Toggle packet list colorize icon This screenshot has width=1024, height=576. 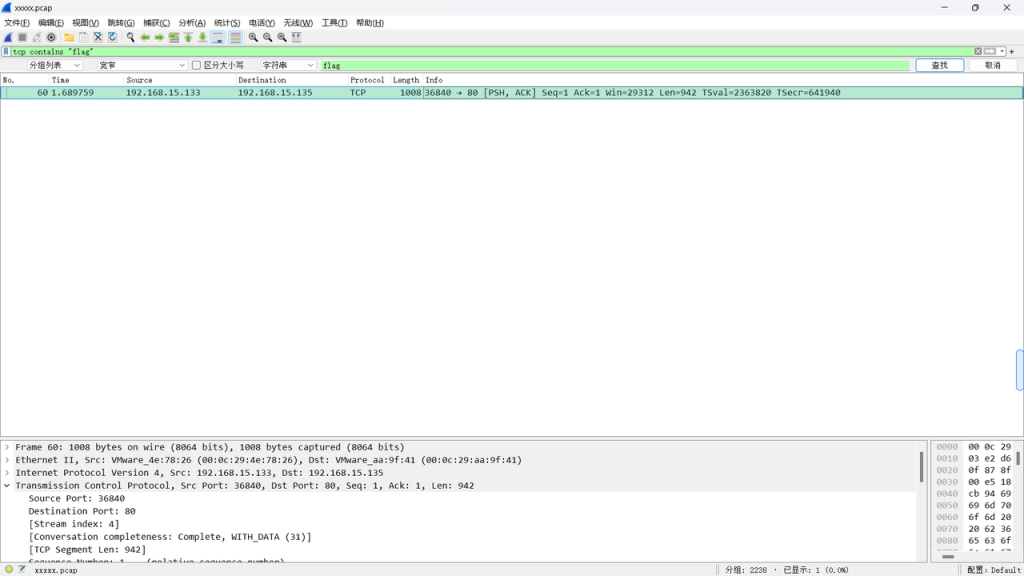point(235,37)
